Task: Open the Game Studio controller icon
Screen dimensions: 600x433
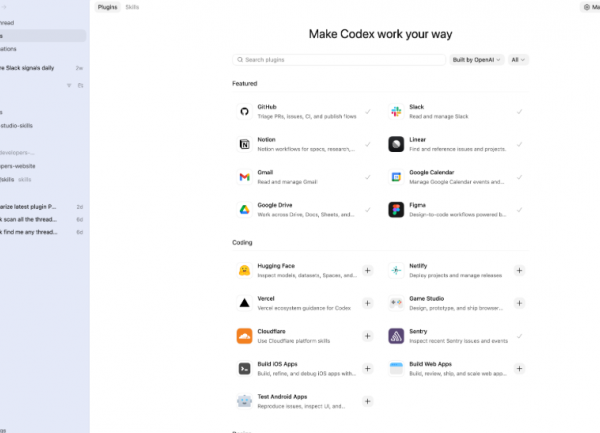Action: click(x=396, y=303)
